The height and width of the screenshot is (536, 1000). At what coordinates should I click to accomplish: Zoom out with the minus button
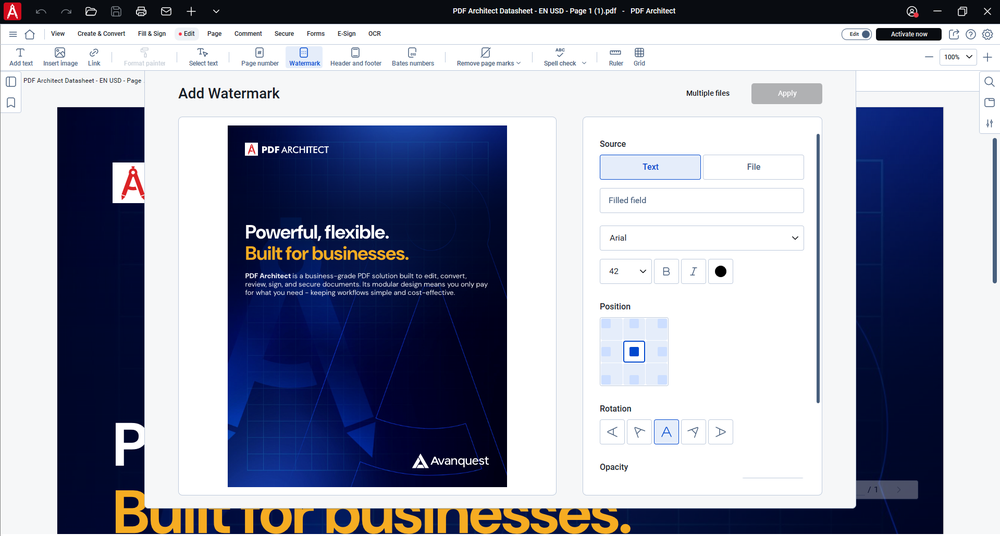[x=929, y=57]
